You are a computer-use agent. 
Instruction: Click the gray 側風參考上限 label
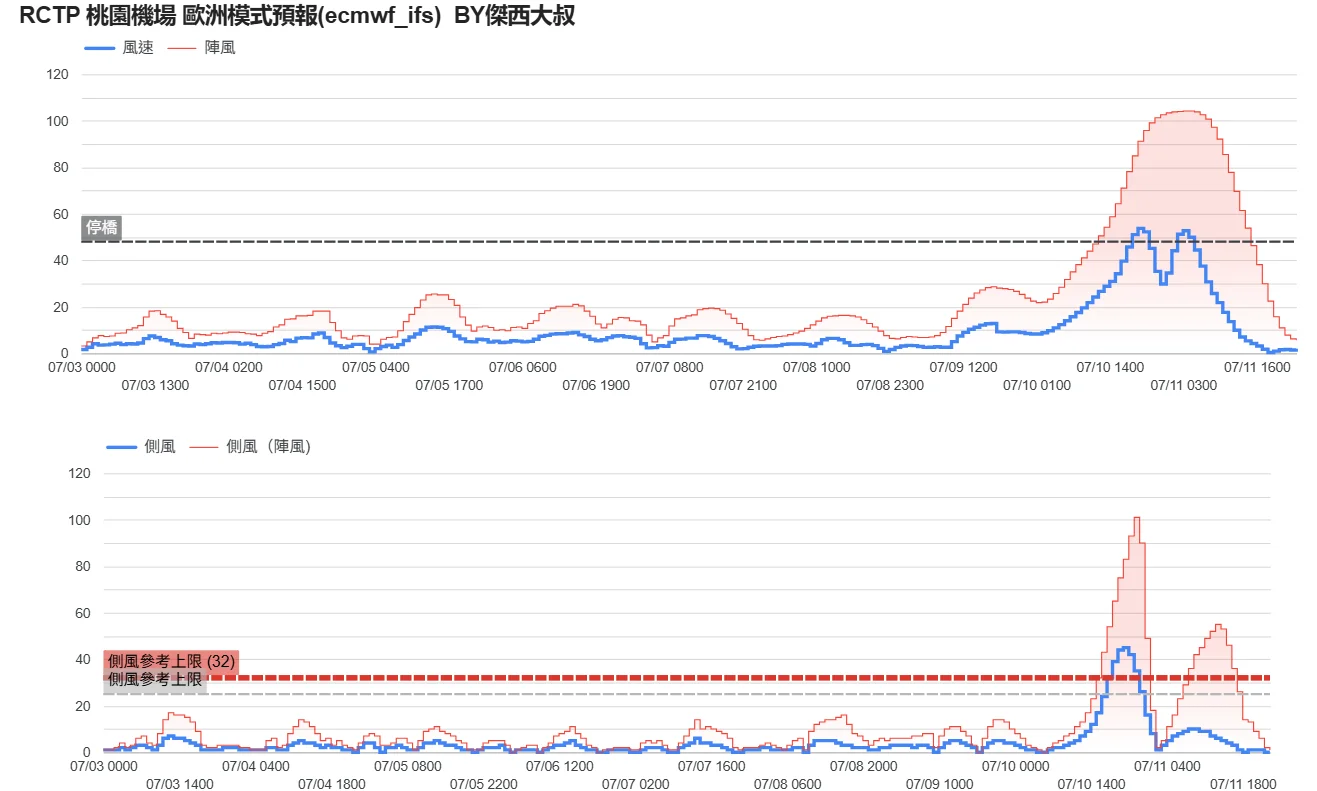155,680
